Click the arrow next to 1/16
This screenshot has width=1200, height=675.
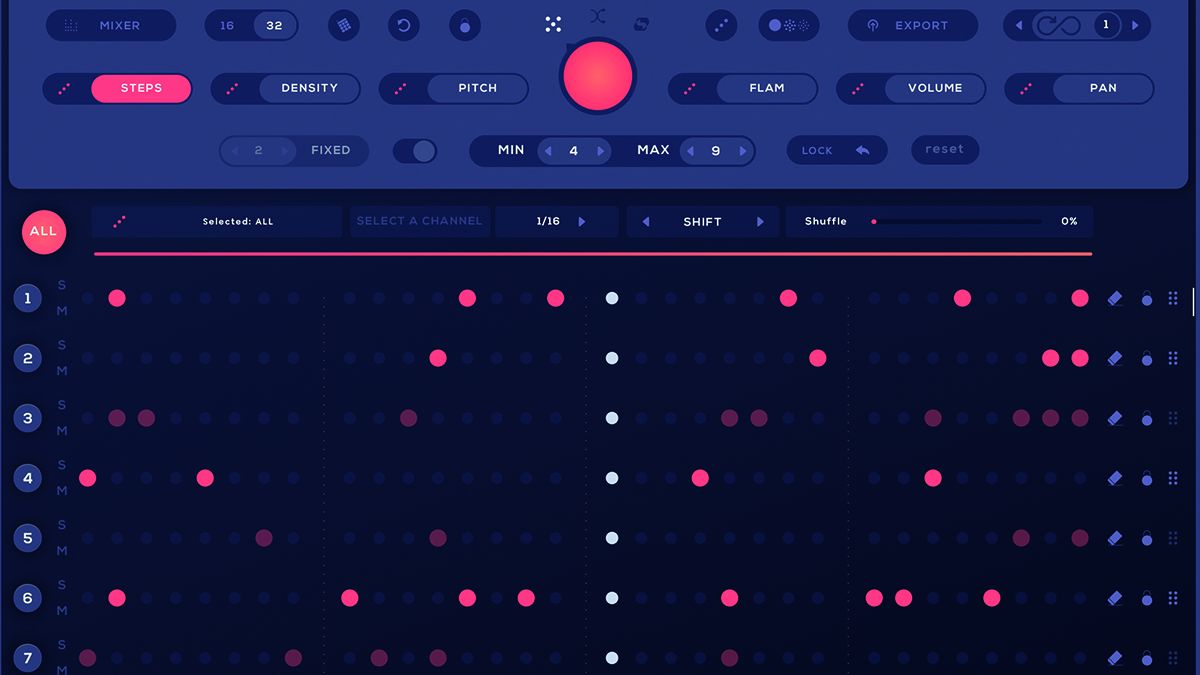pos(582,222)
